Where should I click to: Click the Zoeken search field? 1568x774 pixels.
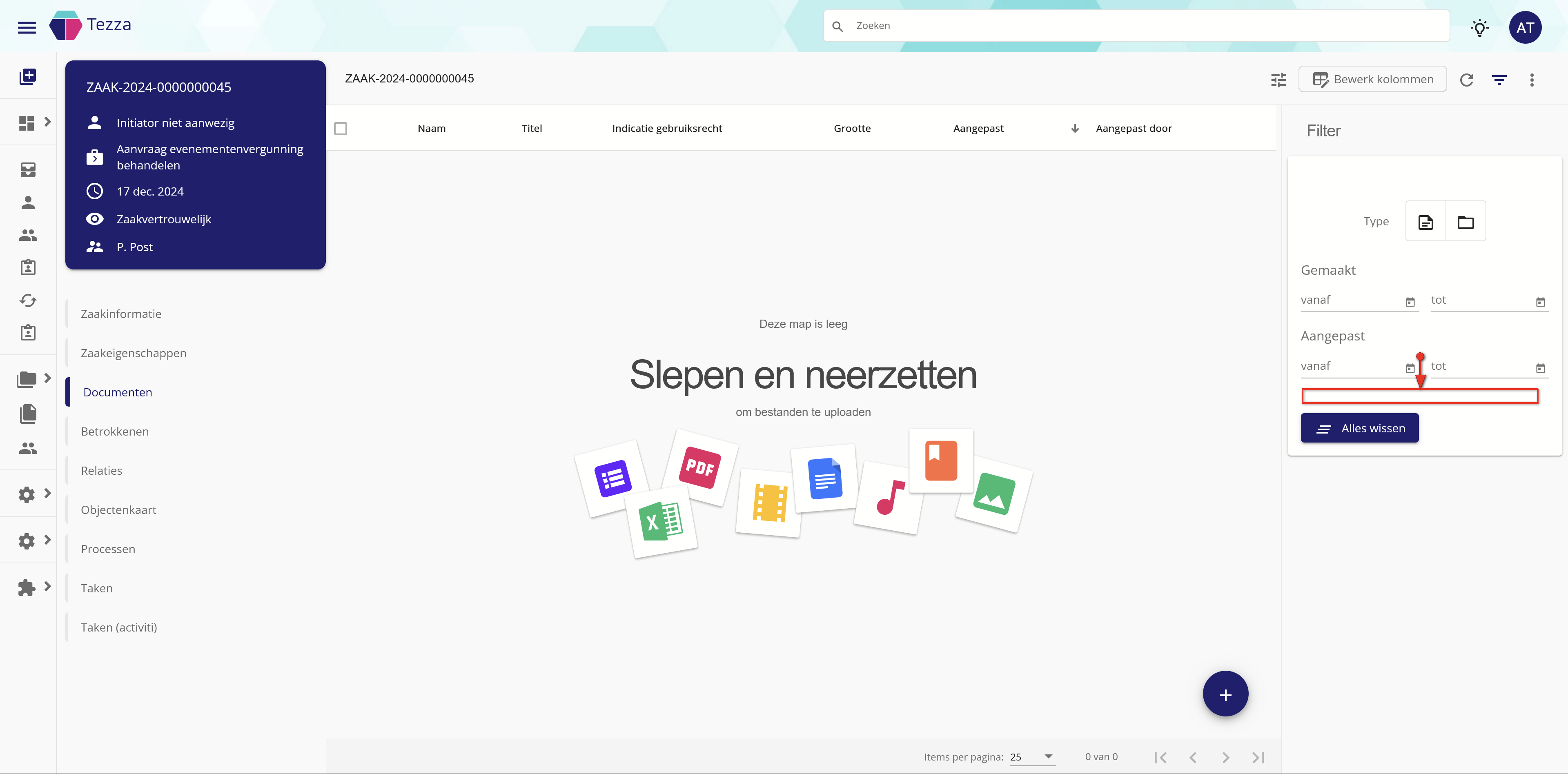point(1136,26)
